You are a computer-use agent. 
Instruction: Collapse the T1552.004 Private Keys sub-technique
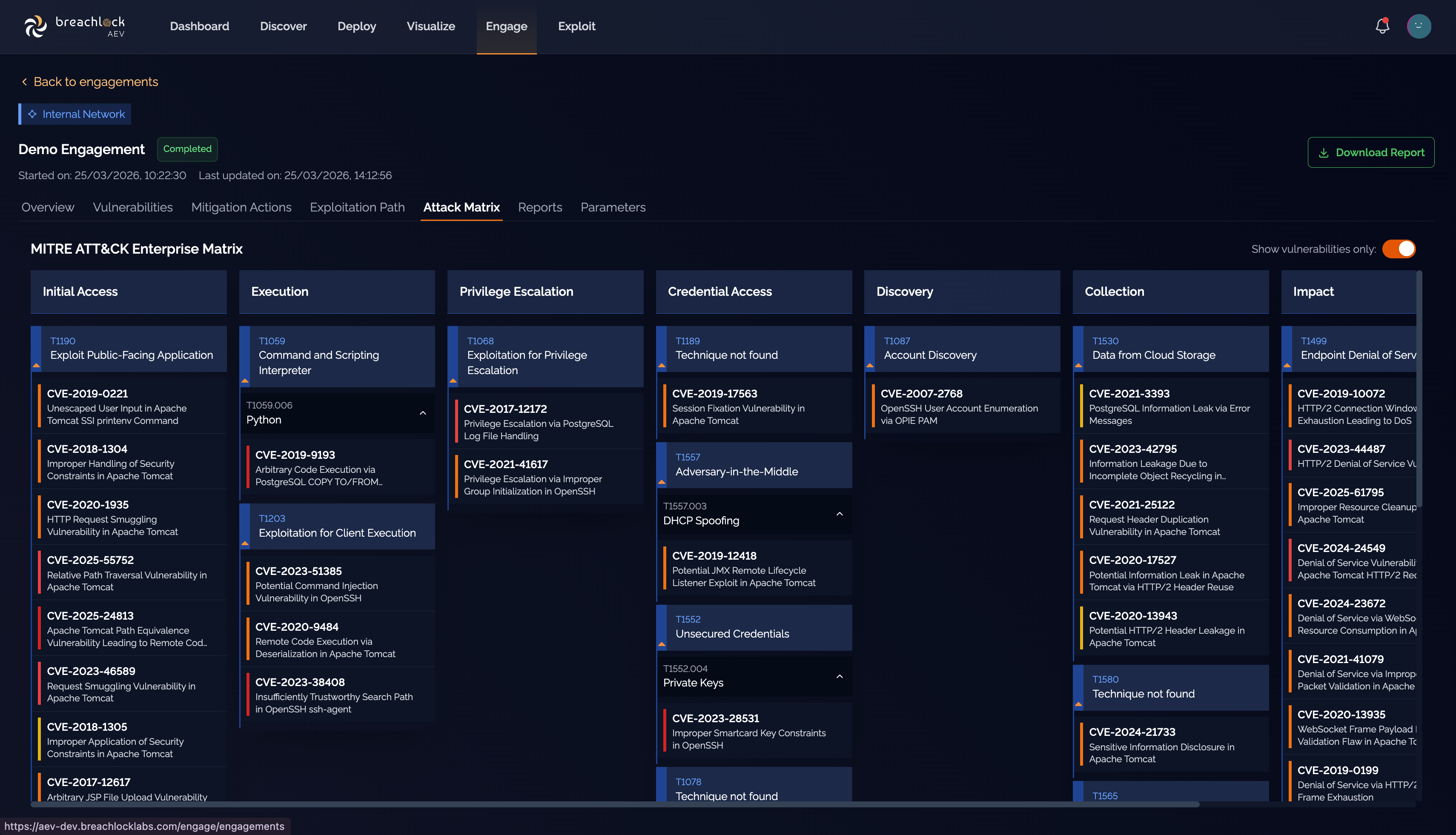[839, 676]
